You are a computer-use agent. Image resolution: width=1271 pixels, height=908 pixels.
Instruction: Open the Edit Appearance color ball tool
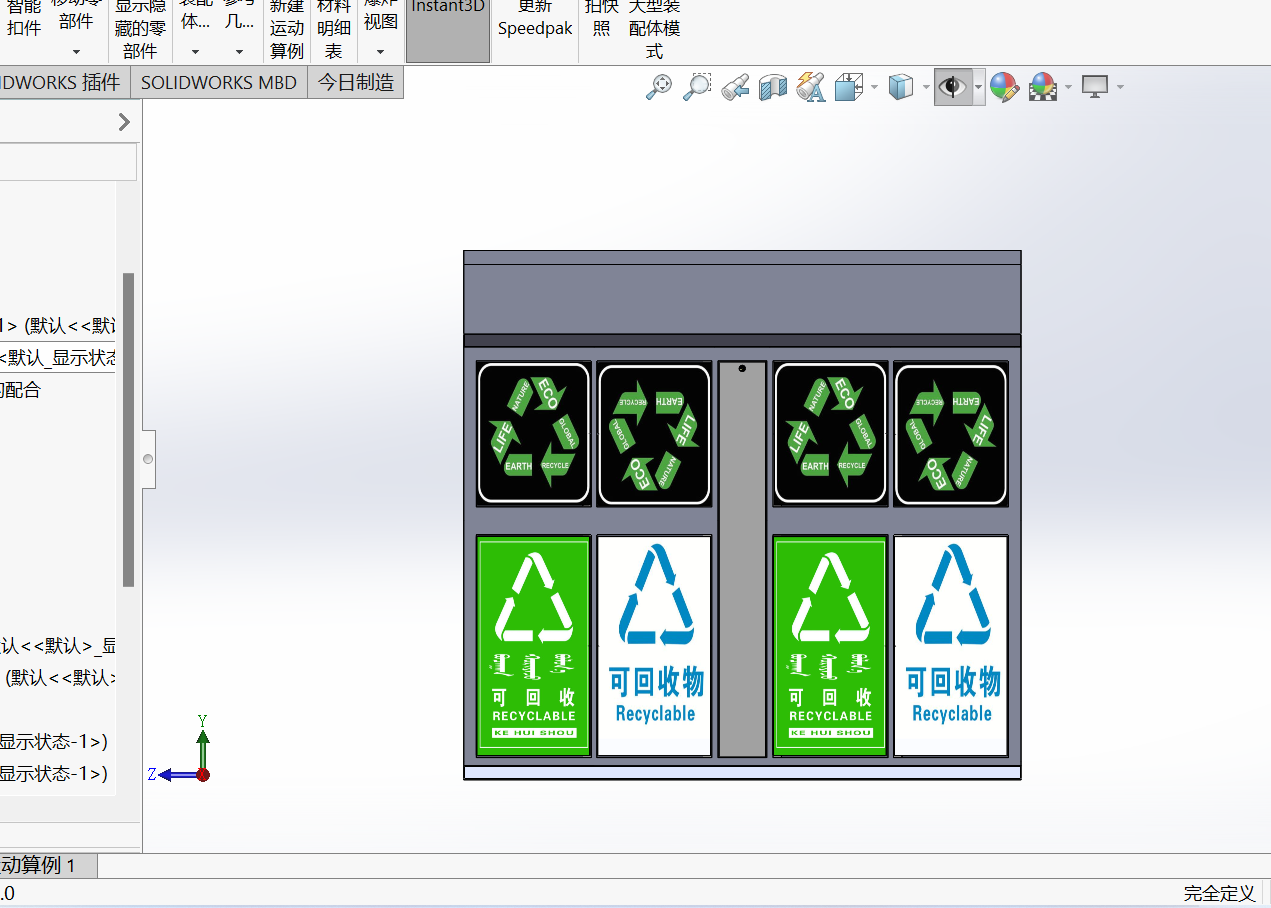pos(1004,87)
